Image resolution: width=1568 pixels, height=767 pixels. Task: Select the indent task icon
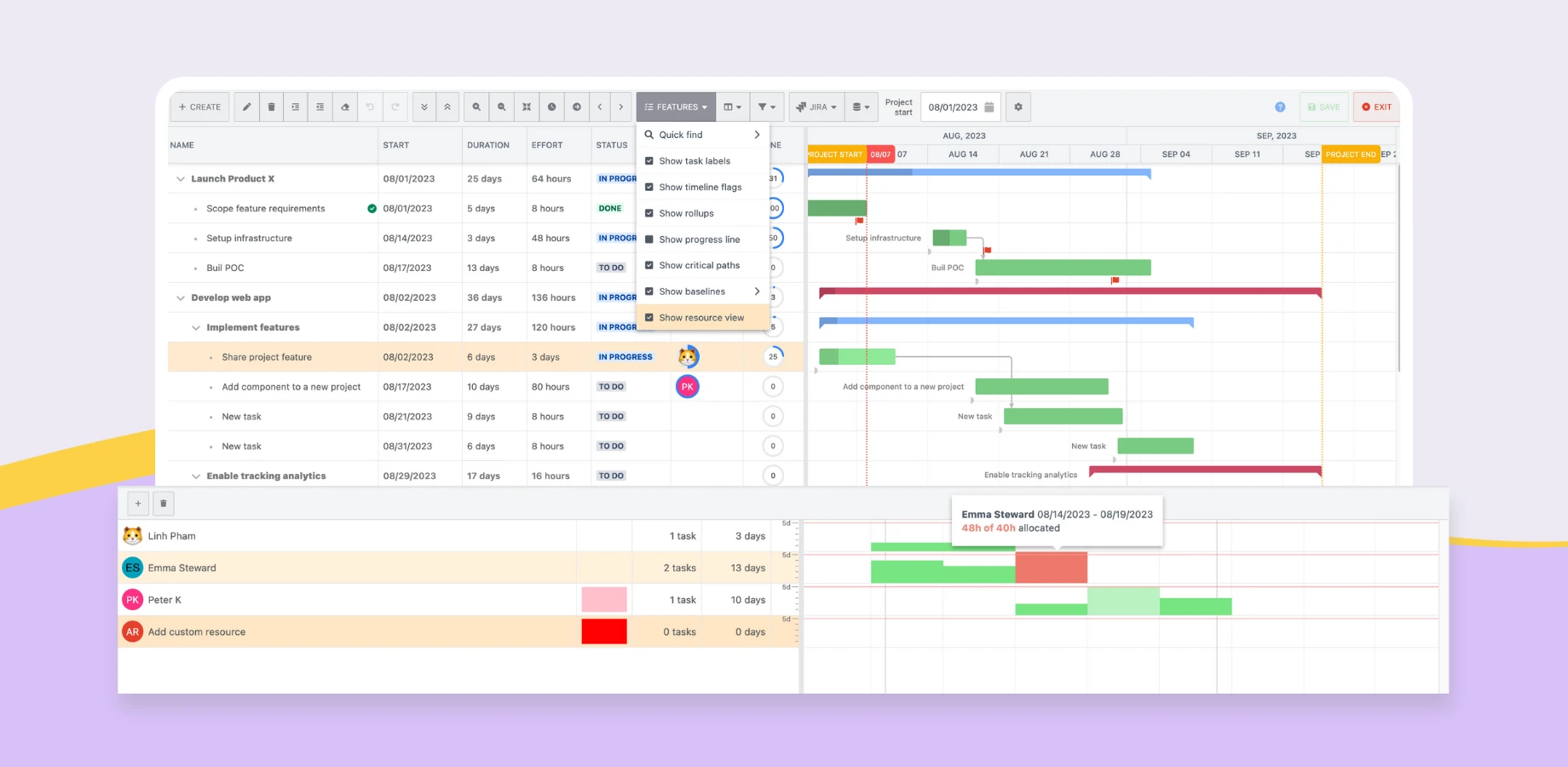(x=296, y=107)
